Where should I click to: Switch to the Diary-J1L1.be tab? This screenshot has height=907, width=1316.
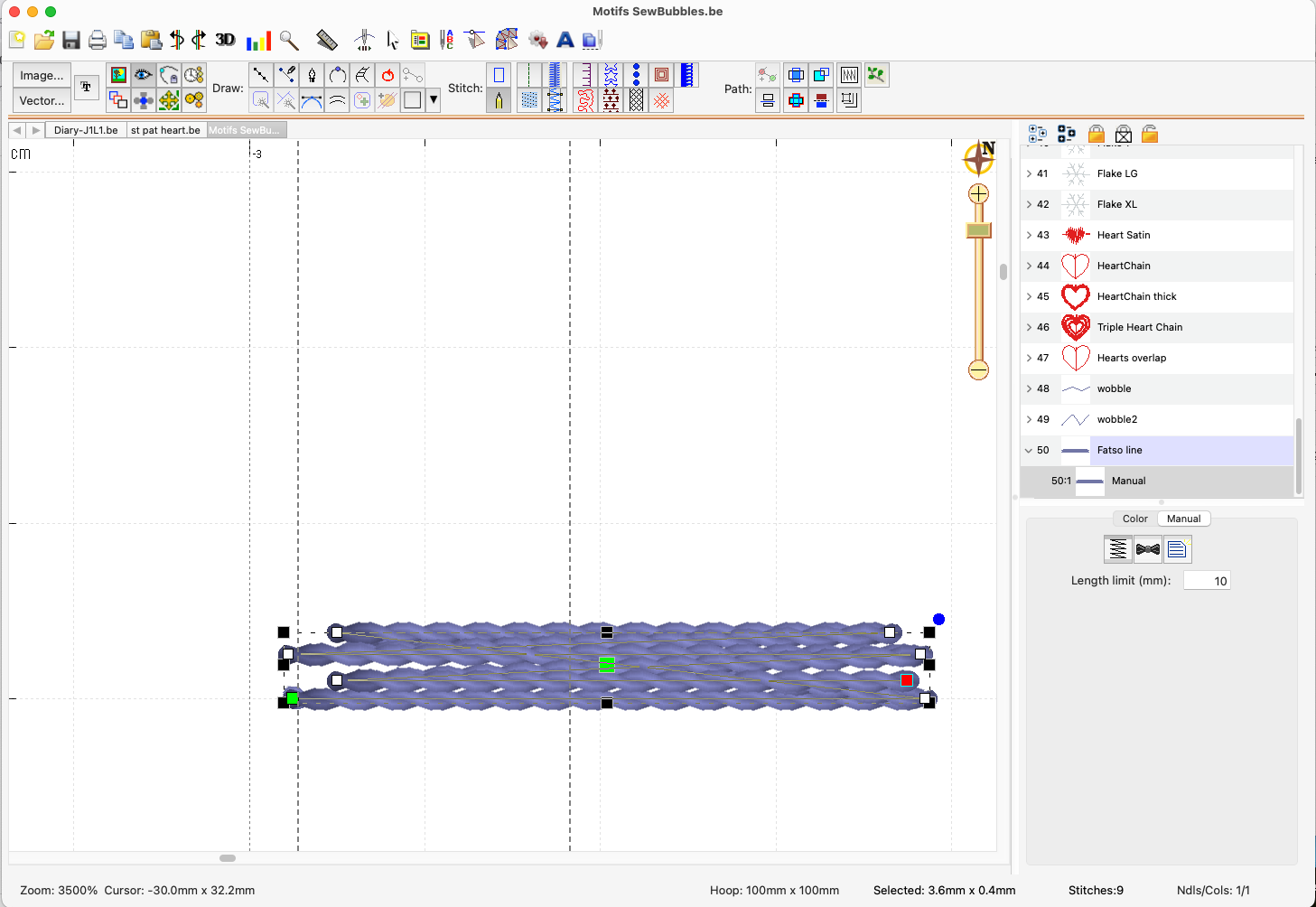point(86,130)
